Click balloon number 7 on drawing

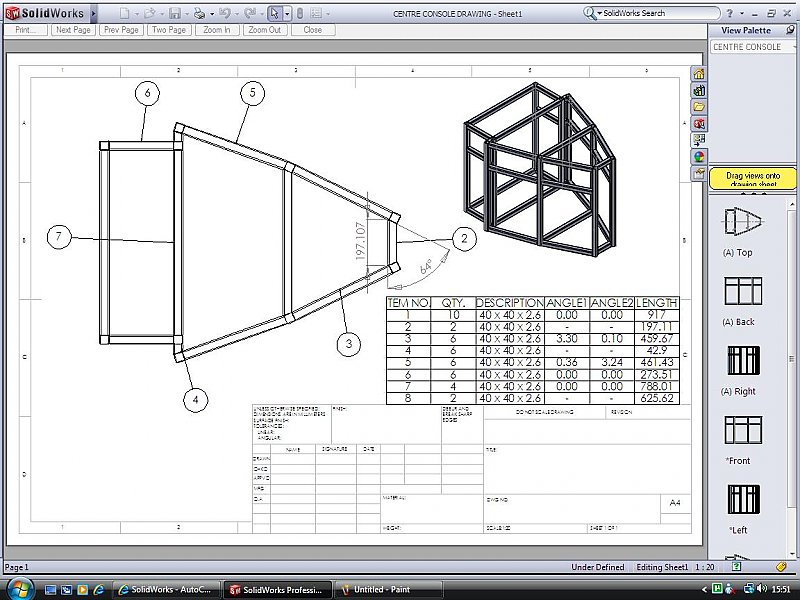pos(59,237)
